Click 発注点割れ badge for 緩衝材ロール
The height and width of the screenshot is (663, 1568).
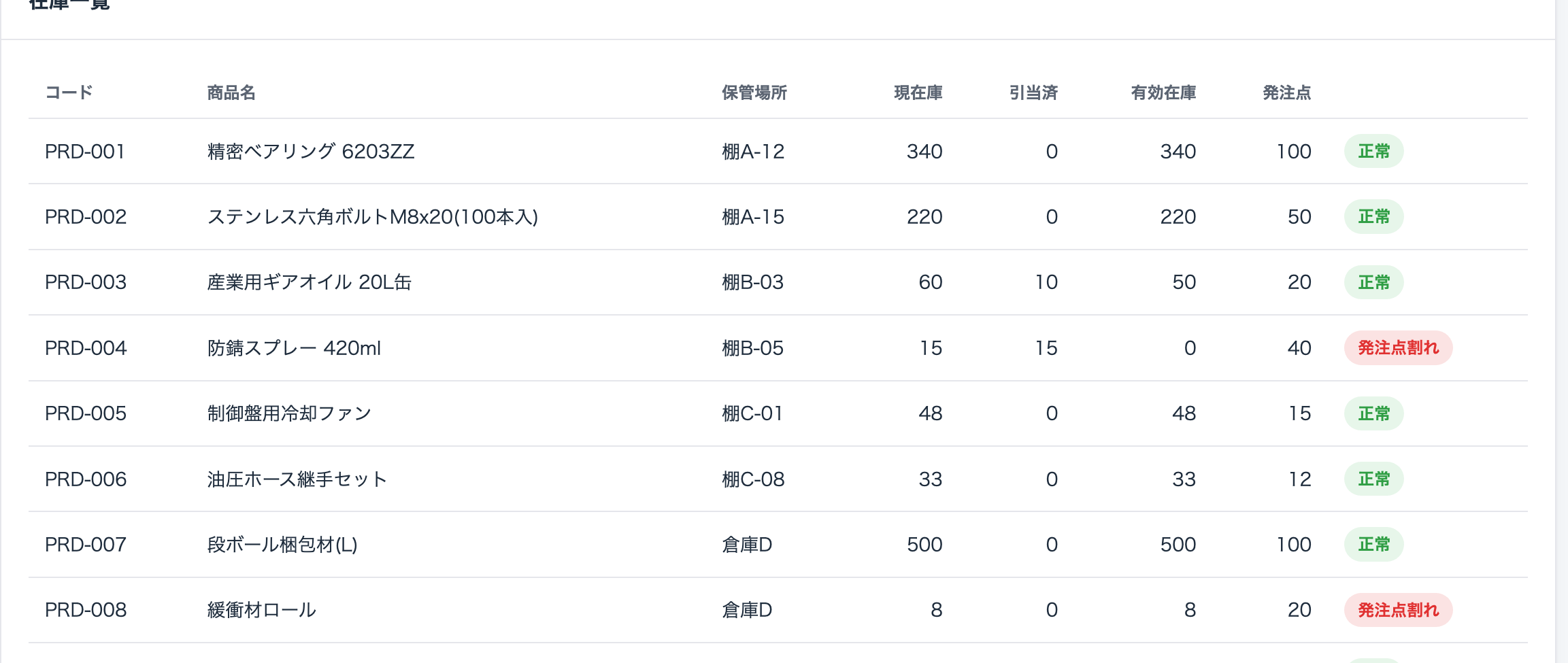pyautogui.click(x=1398, y=610)
